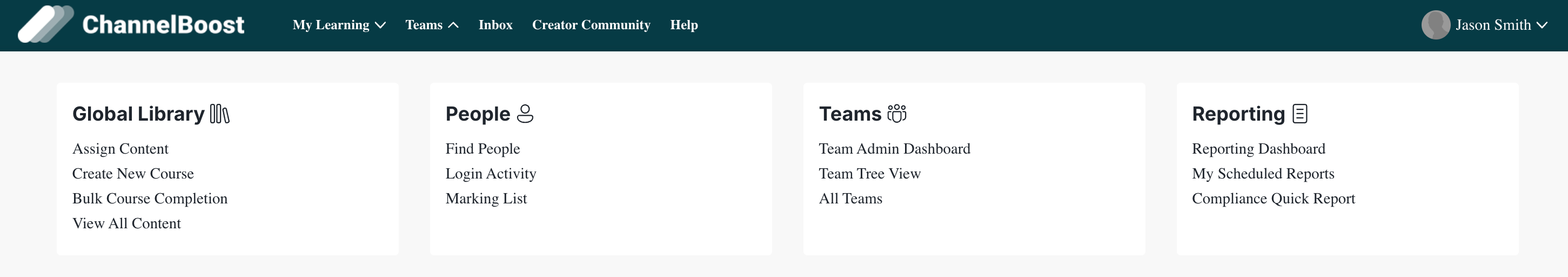Open Find People link
Image resolution: width=1568 pixels, height=277 pixels.
click(x=482, y=149)
